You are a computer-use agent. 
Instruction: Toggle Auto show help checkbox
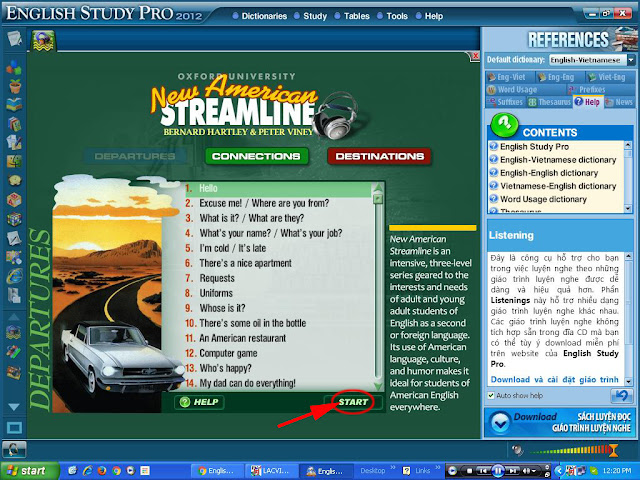pyautogui.click(x=491, y=395)
